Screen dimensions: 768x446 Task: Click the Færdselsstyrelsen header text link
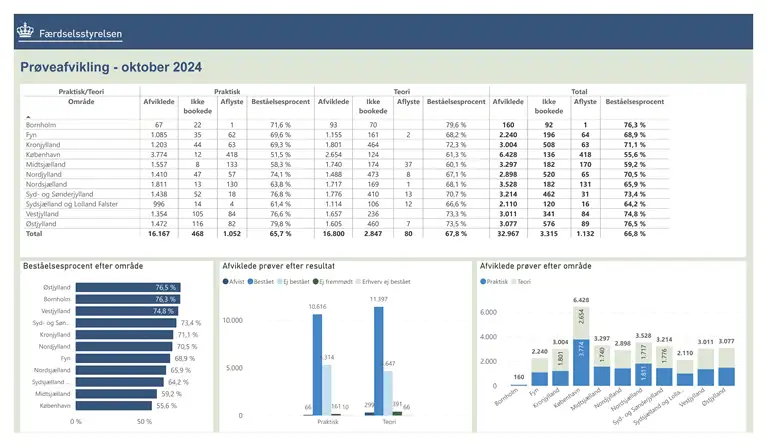[81, 33]
